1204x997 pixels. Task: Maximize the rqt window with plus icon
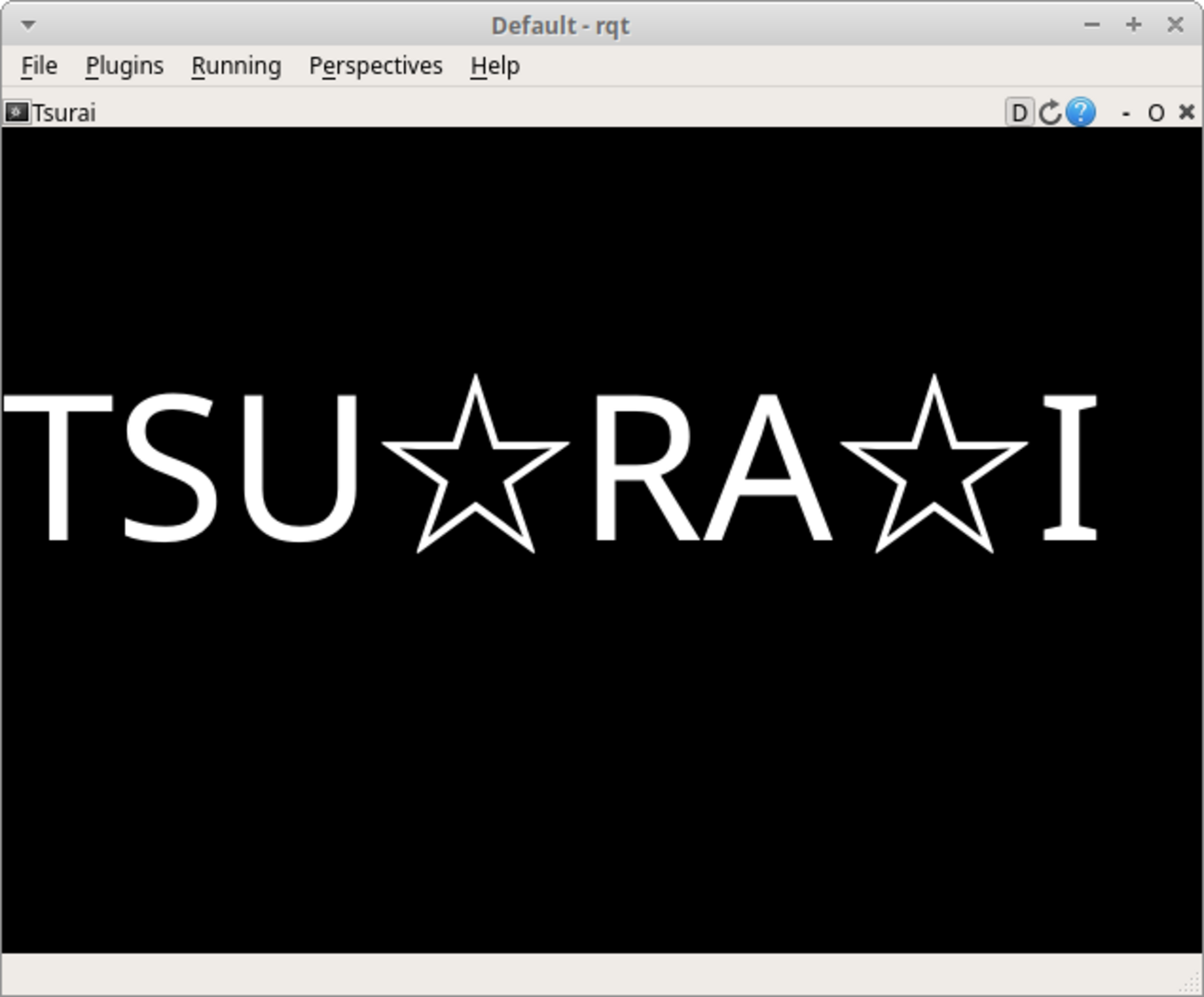click(x=1134, y=25)
